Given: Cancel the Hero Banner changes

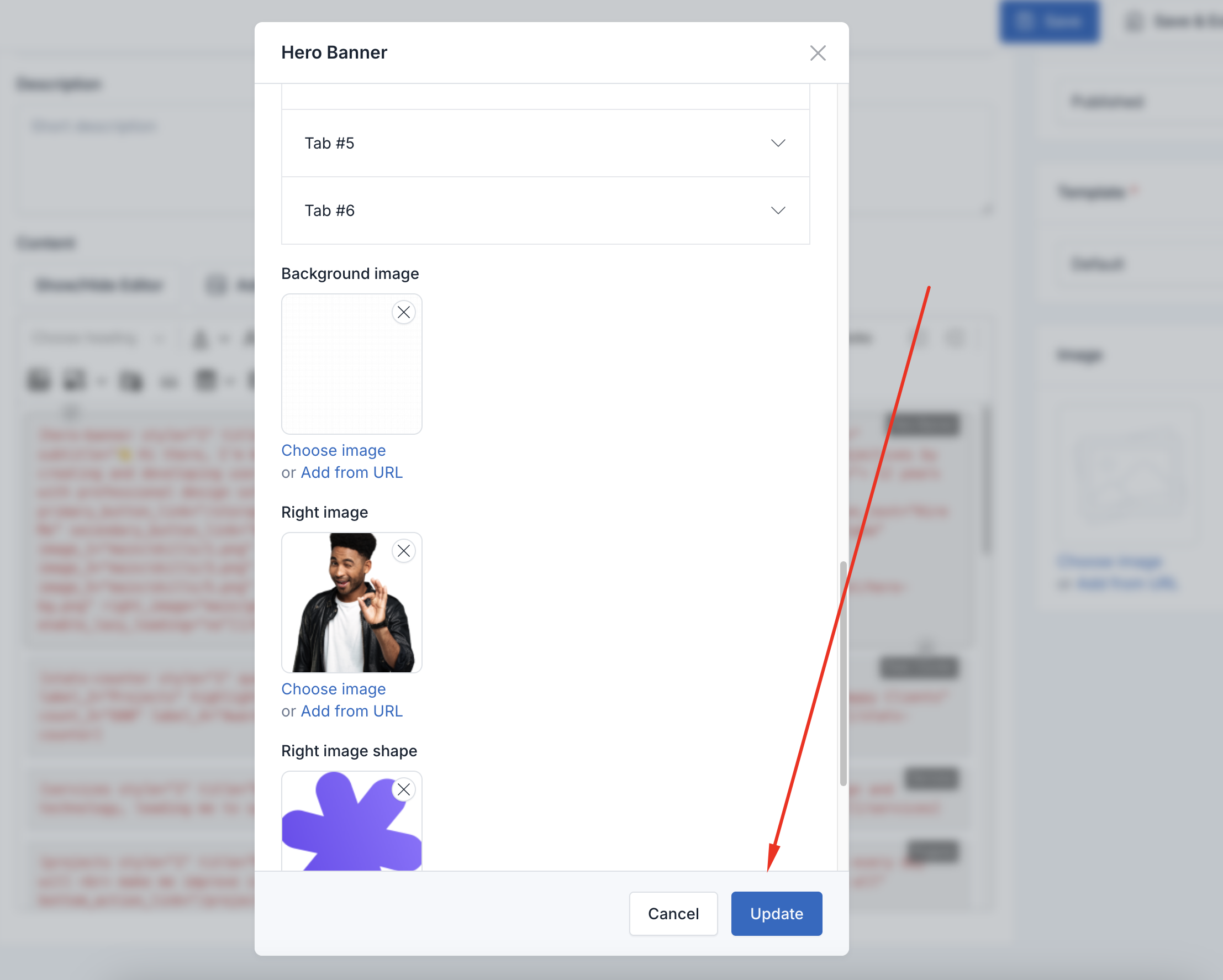Looking at the screenshot, I should pos(673,914).
